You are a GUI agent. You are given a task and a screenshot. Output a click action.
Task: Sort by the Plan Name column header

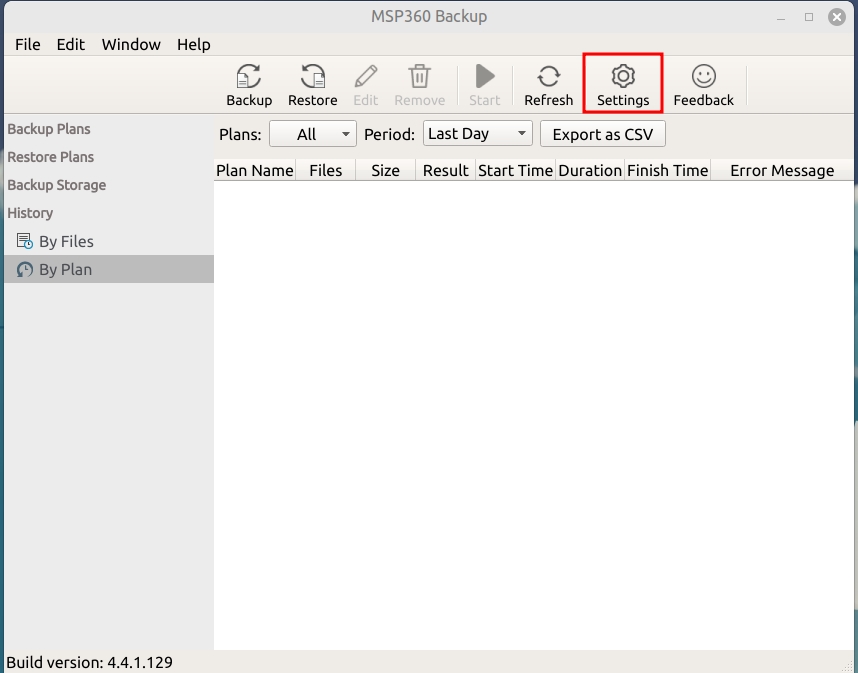[x=254, y=170]
